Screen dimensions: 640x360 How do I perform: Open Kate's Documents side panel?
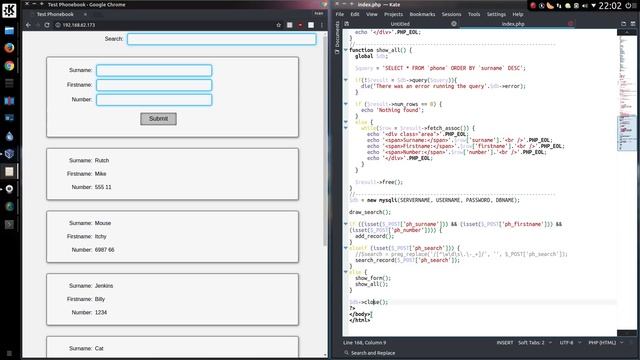[337, 38]
